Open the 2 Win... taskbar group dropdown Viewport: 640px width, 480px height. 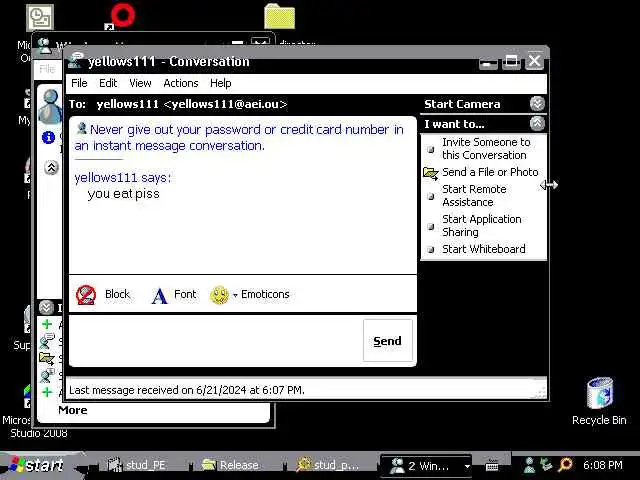click(x=467, y=466)
